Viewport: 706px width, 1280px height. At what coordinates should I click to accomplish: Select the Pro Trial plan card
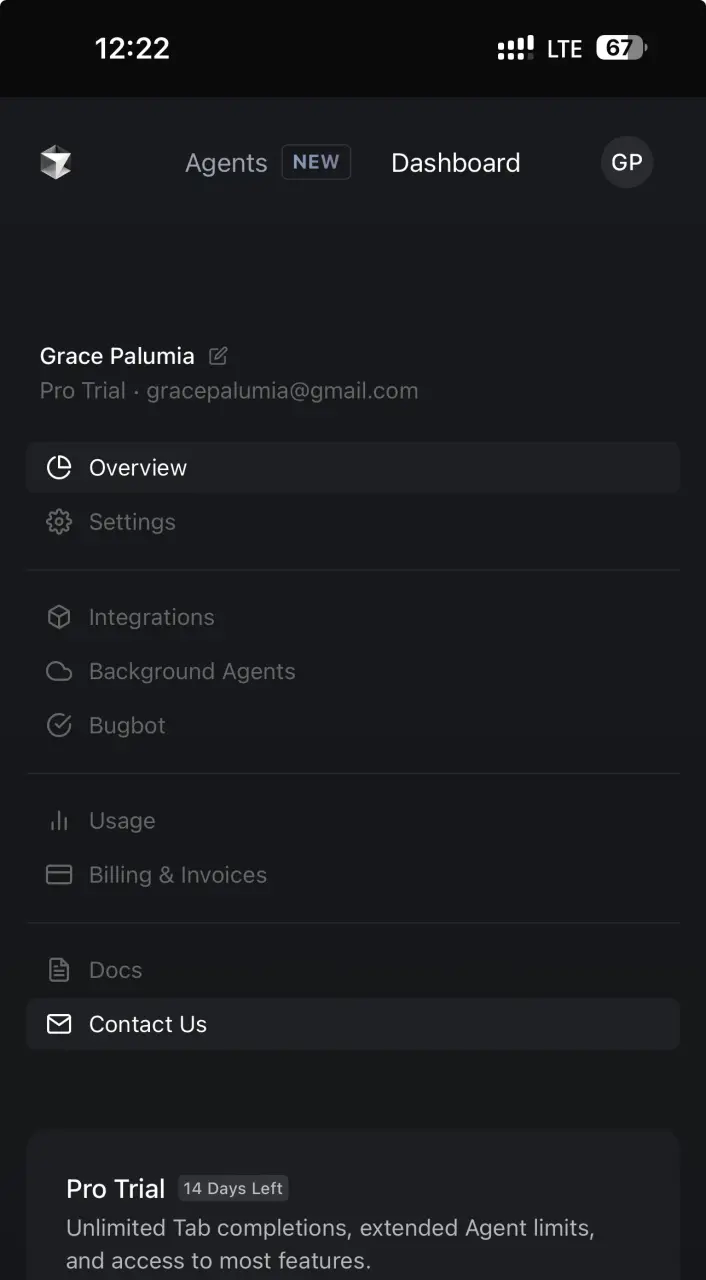pos(353,1206)
